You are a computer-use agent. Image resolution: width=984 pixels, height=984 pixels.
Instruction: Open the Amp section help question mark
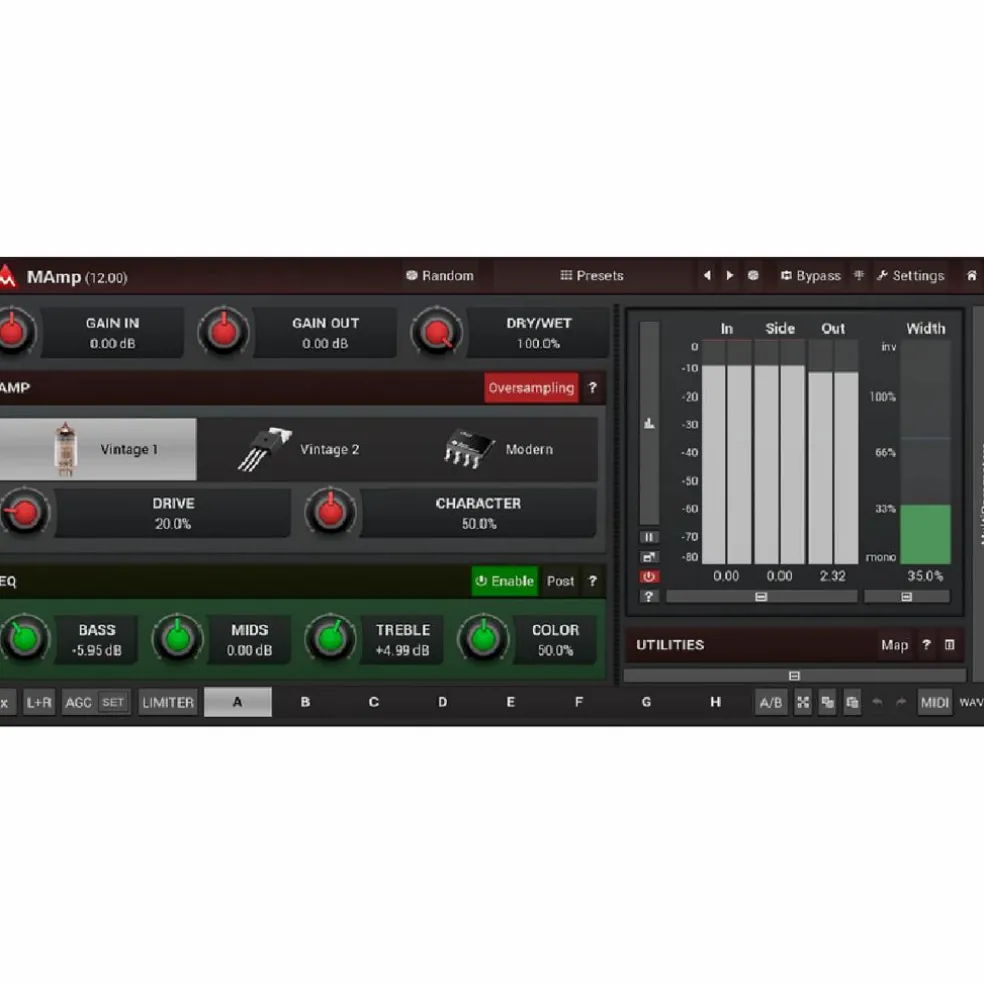592,388
